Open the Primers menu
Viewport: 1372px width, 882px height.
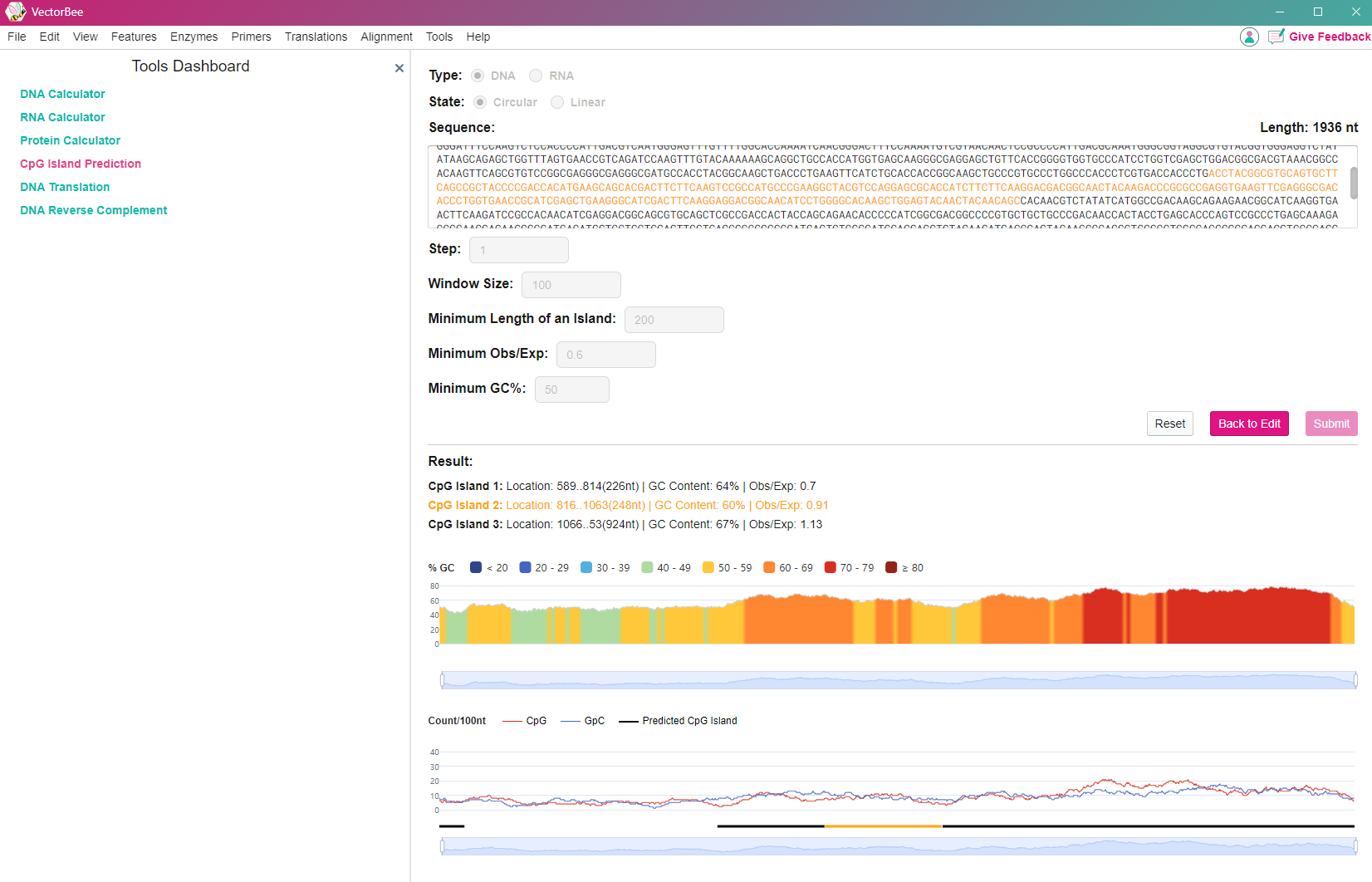pos(251,37)
